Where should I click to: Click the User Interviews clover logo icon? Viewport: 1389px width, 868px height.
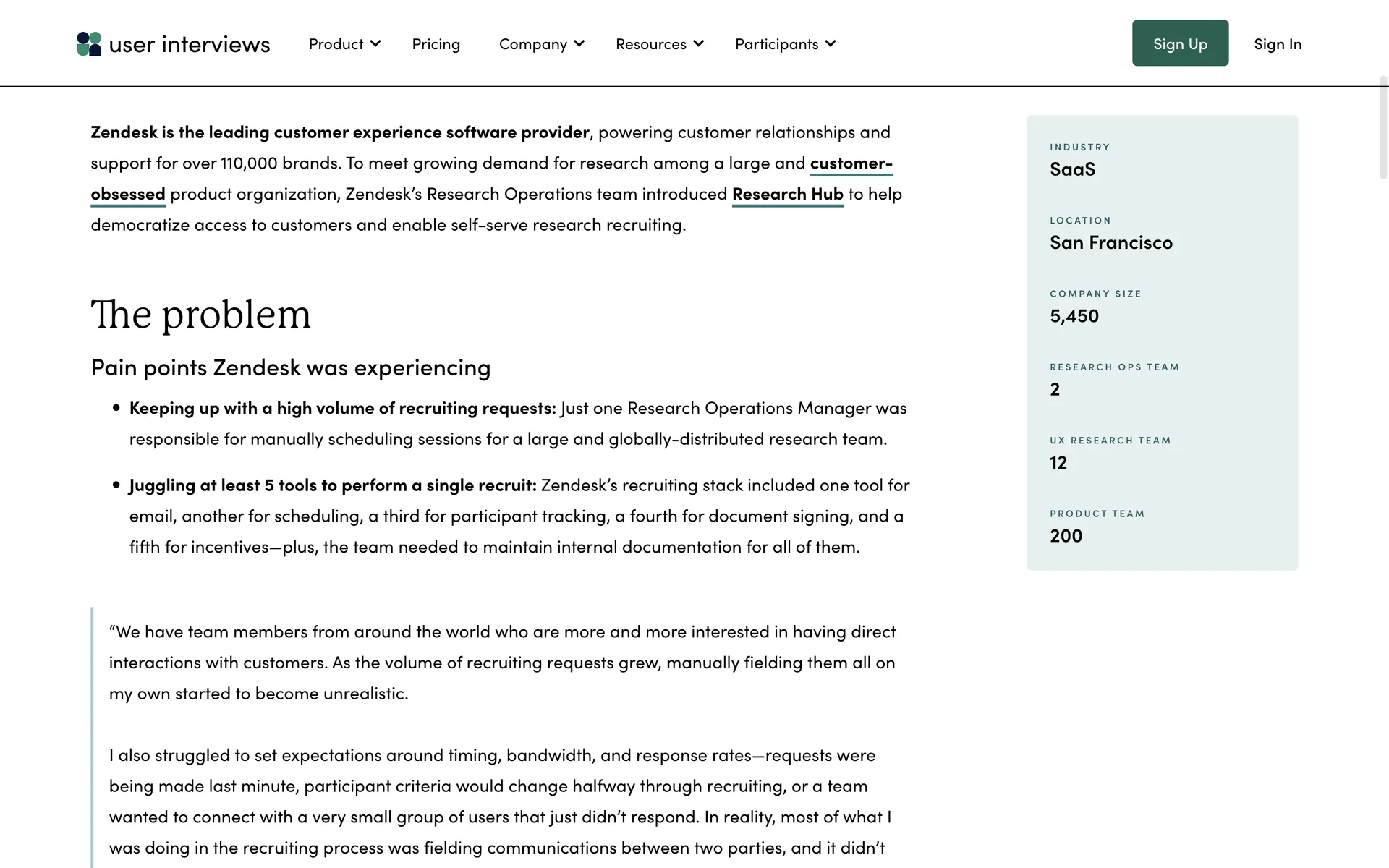pos(89,44)
